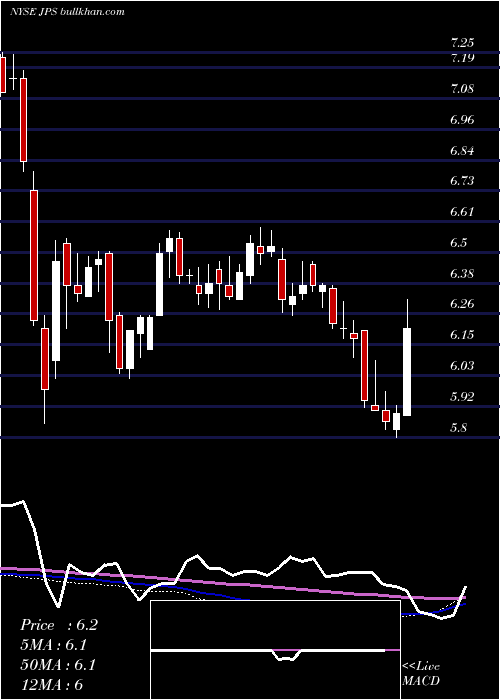Select the tallest red candlestick near 6.73

click(34, 255)
